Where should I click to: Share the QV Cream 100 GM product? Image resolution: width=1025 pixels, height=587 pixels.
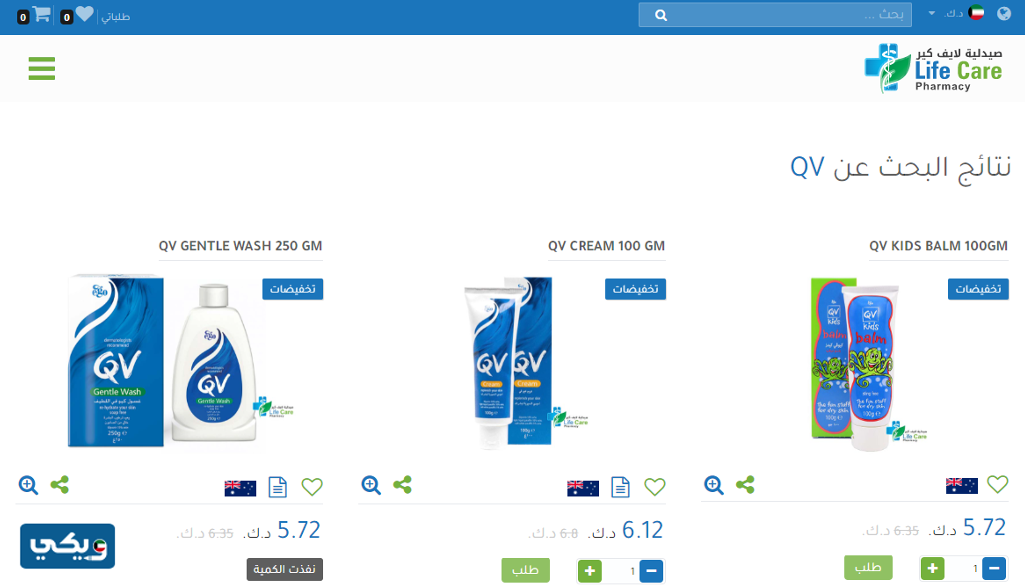[x=402, y=485]
